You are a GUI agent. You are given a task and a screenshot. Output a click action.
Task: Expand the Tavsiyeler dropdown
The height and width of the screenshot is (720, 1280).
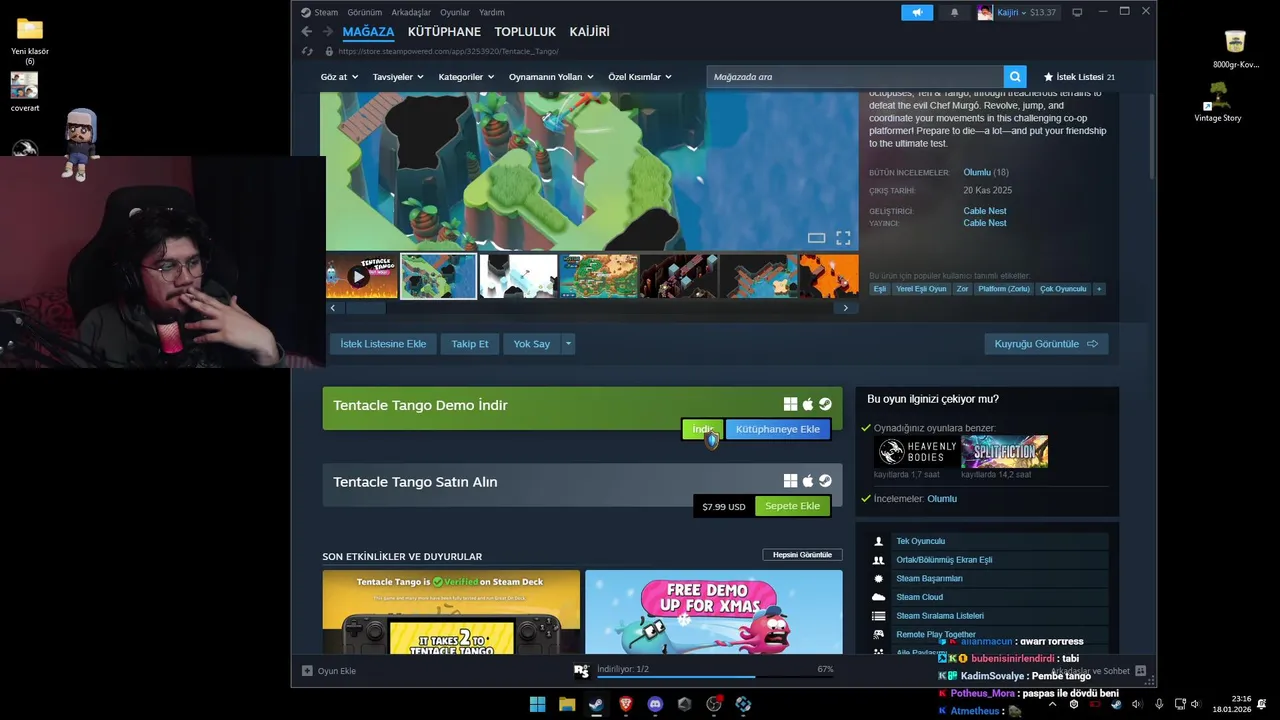(x=398, y=77)
